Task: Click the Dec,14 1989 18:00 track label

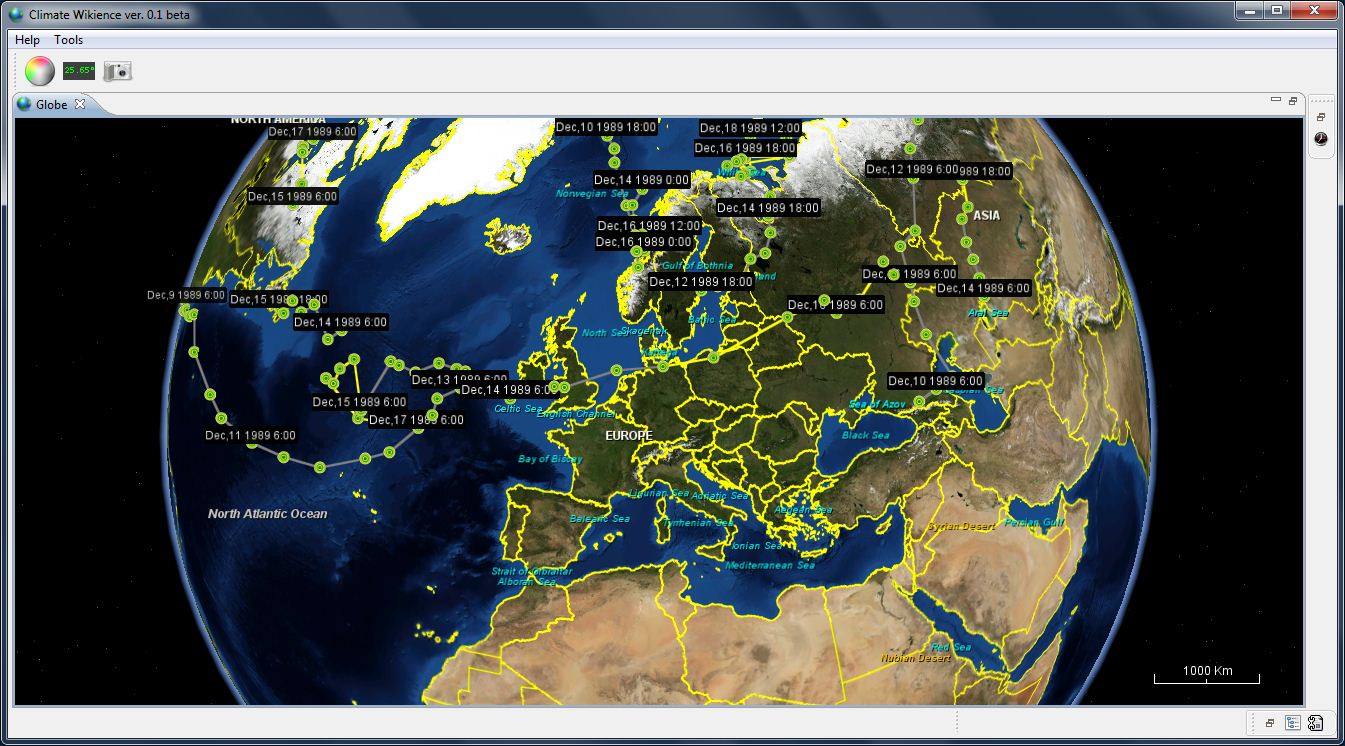Action: tap(768, 208)
